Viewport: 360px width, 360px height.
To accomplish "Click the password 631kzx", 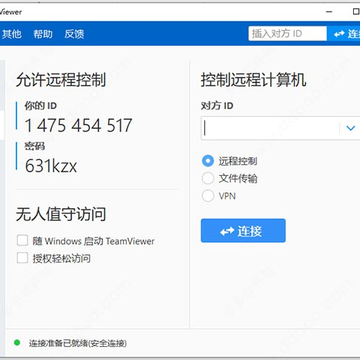I will 51,165.
